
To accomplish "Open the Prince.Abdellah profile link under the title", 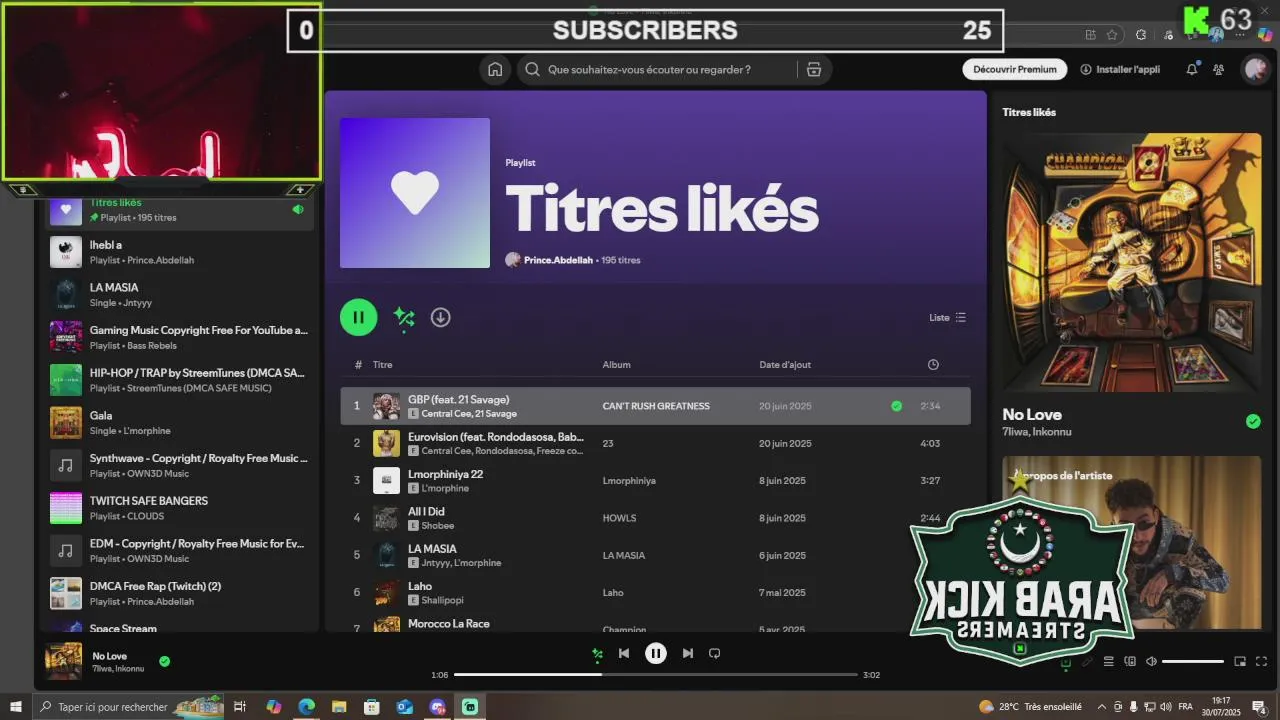I will pyautogui.click(x=558, y=260).
